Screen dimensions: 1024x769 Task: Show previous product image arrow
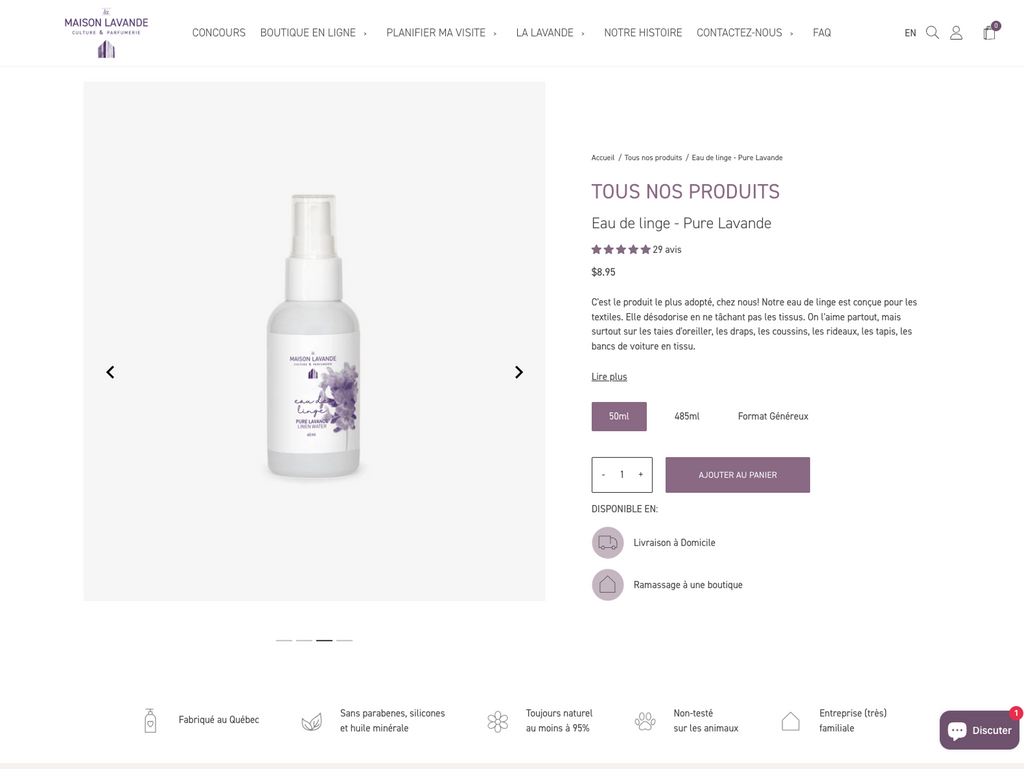(x=110, y=372)
